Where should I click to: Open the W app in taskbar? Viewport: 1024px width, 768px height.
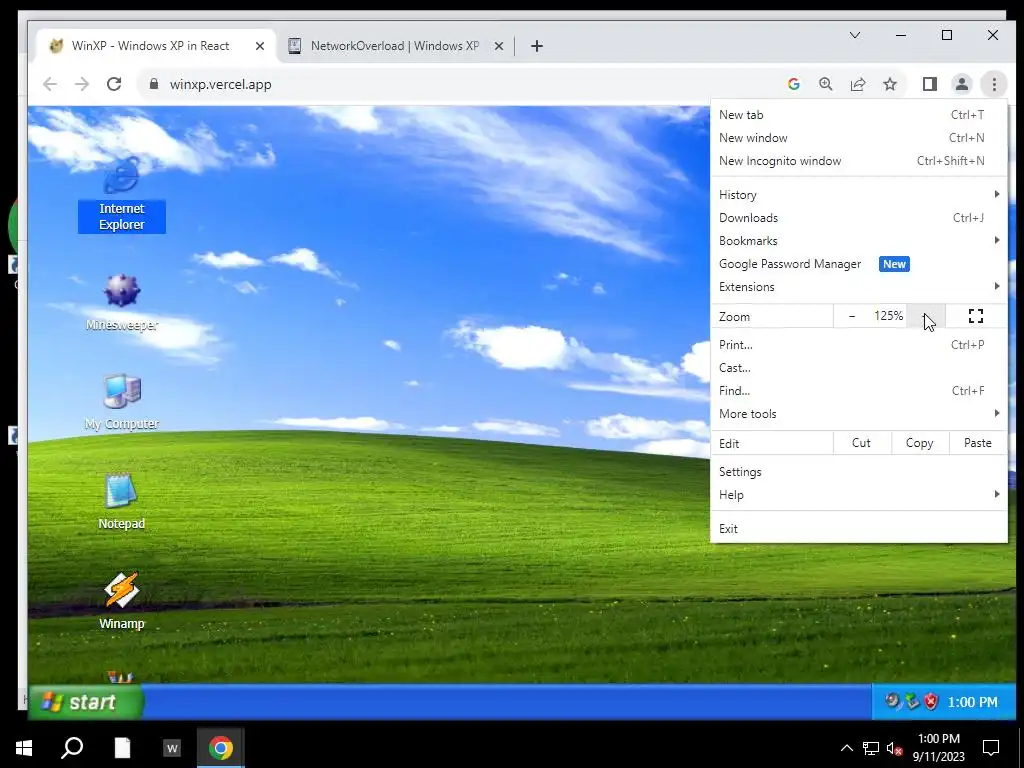172,748
